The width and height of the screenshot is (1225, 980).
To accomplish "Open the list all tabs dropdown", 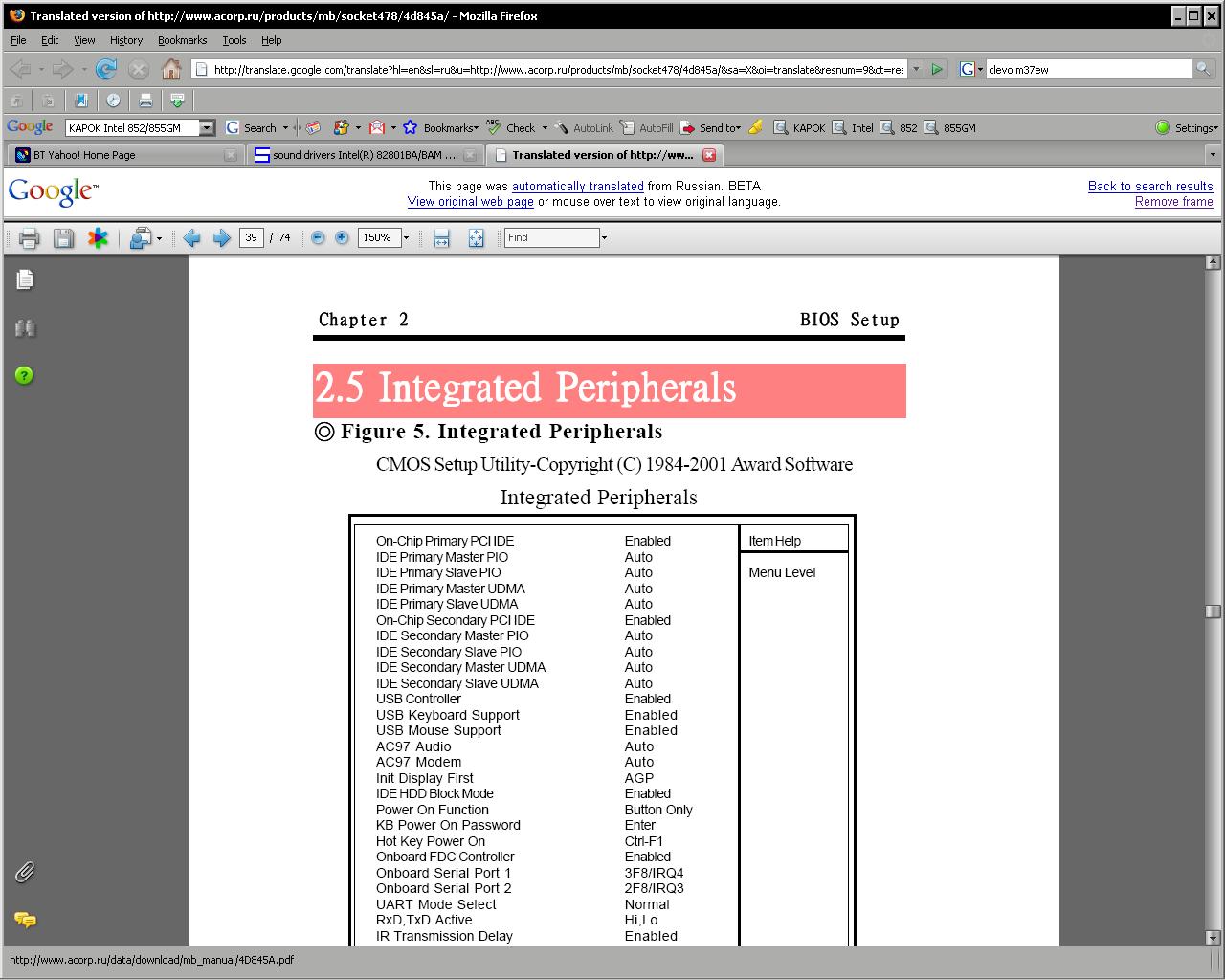I will coord(1212,154).
